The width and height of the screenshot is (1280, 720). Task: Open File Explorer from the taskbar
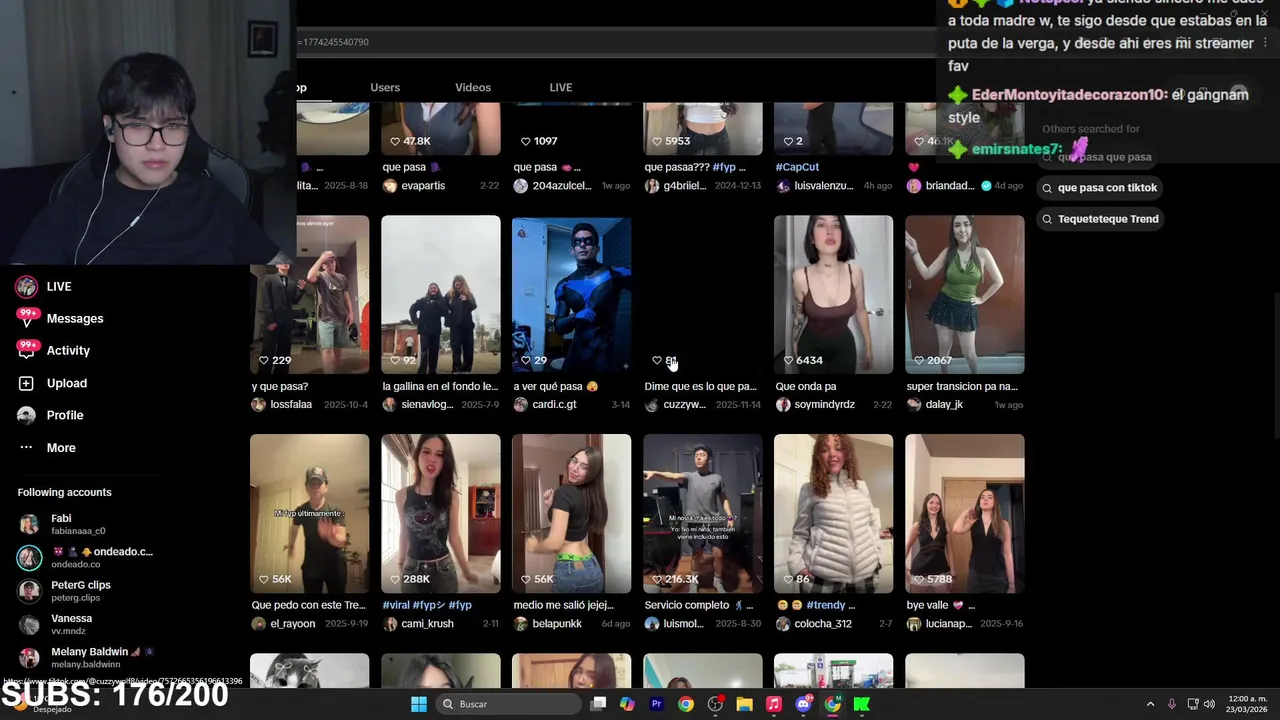[x=745, y=704]
